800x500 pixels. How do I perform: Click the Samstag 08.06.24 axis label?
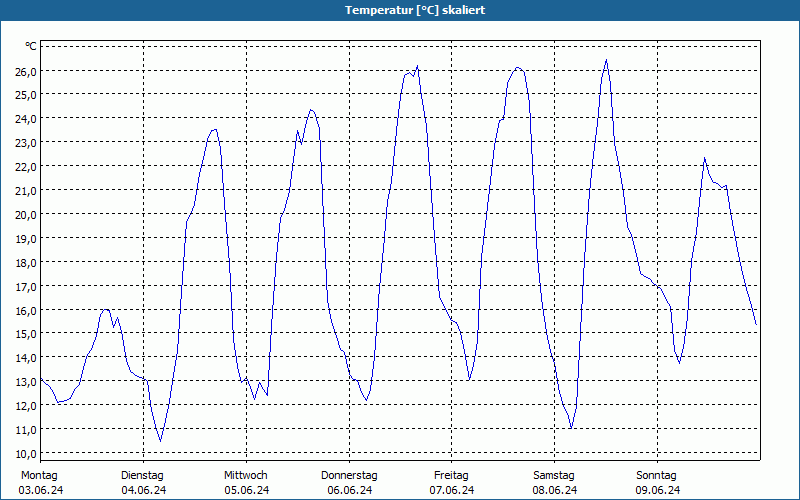coord(555,482)
